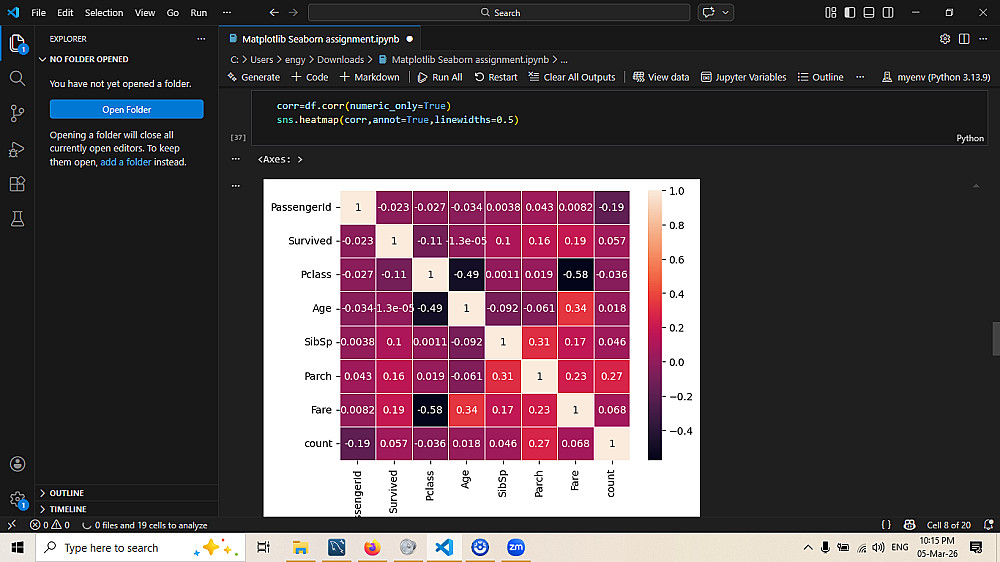Open the Extensions view
Screen dimensions: 1000x562
(17, 184)
